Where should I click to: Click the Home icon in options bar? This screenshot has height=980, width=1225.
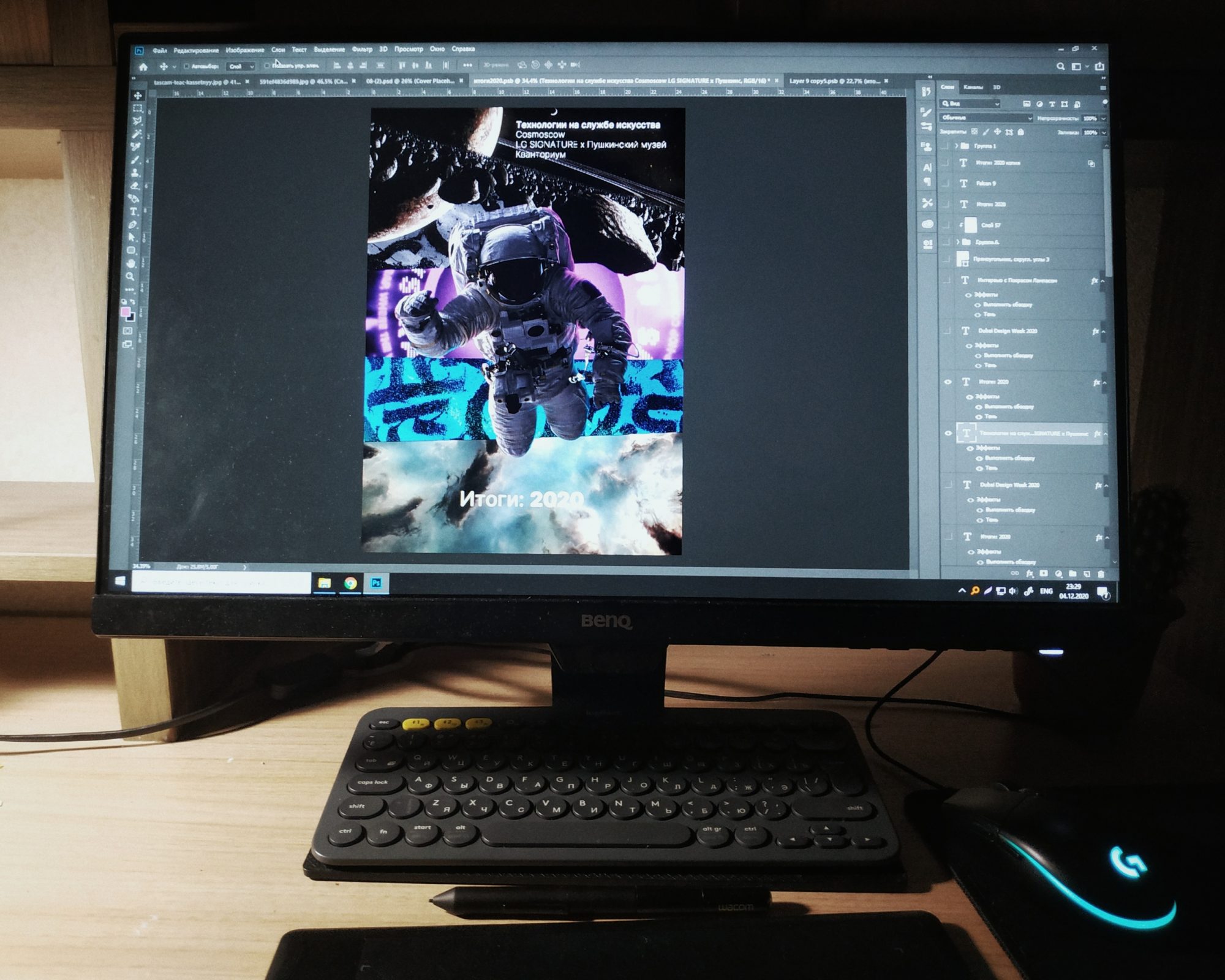click(143, 67)
